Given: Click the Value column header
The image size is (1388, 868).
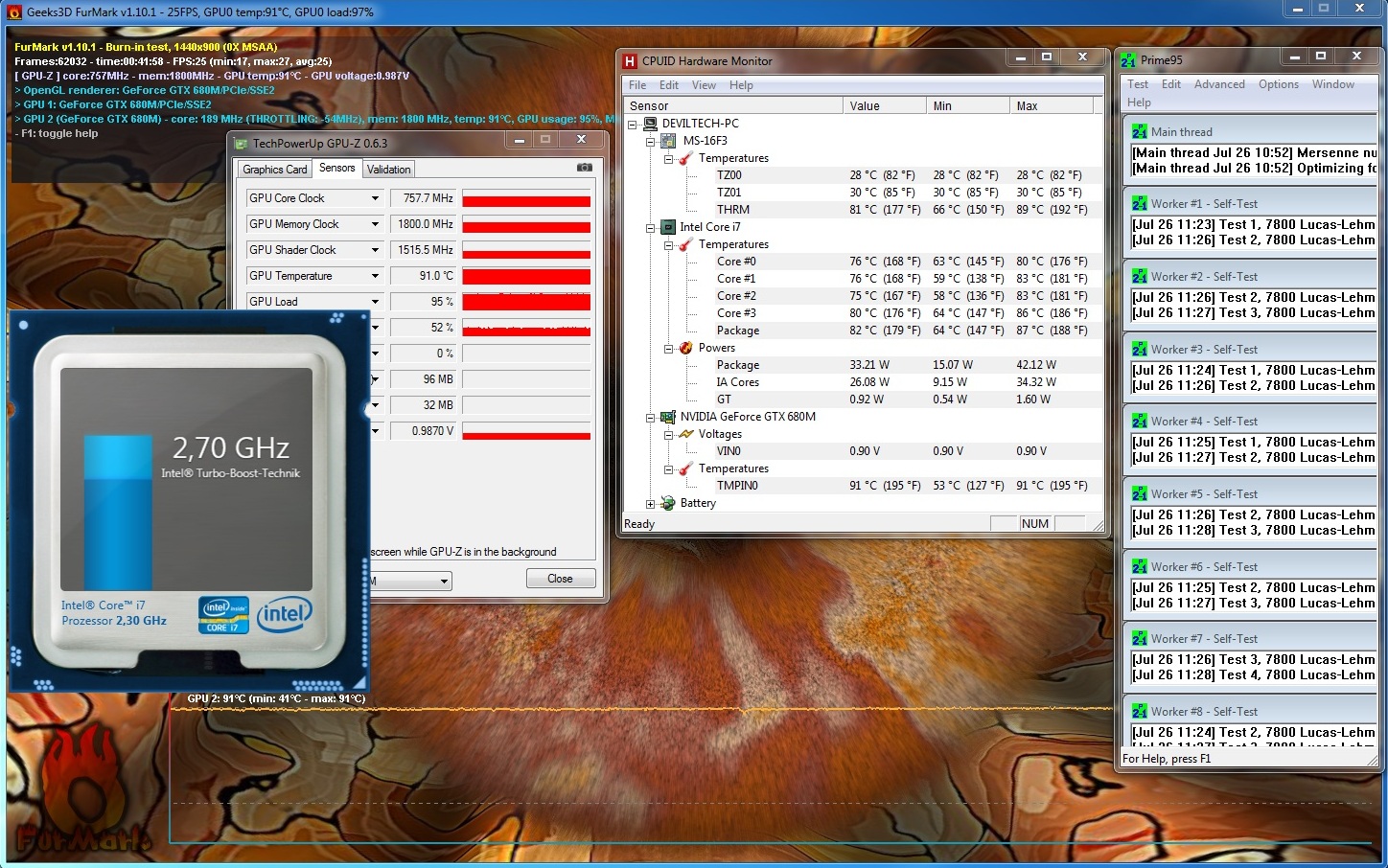Looking at the screenshot, I should [885, 106].
